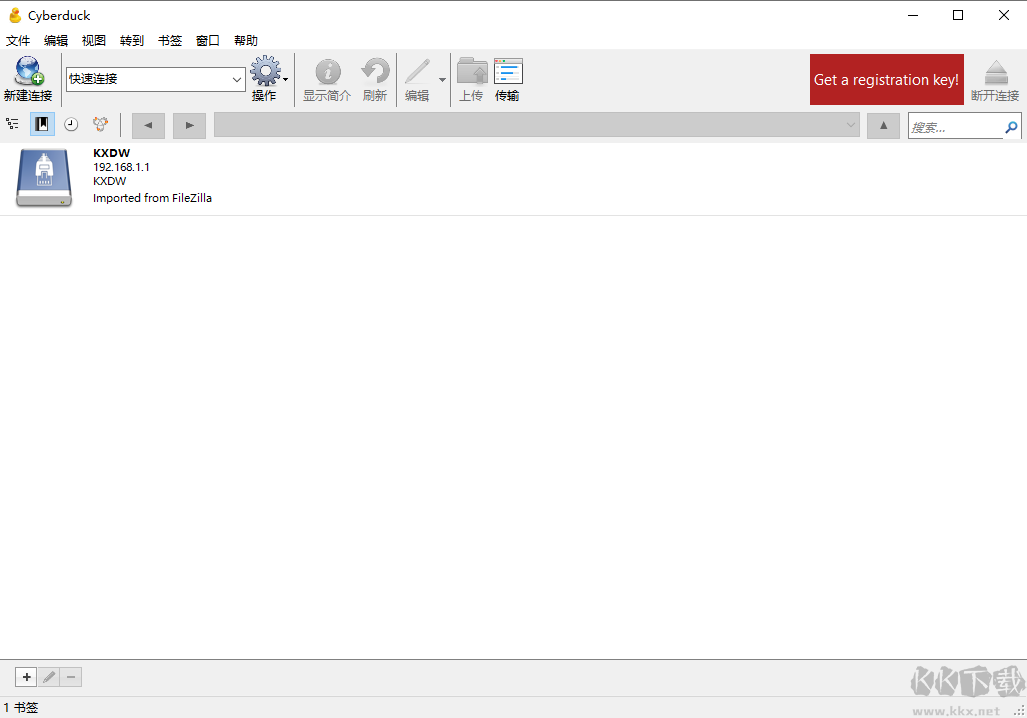Show Bonjour bookmarks icon
The image size is (1027, 718).
100,124
